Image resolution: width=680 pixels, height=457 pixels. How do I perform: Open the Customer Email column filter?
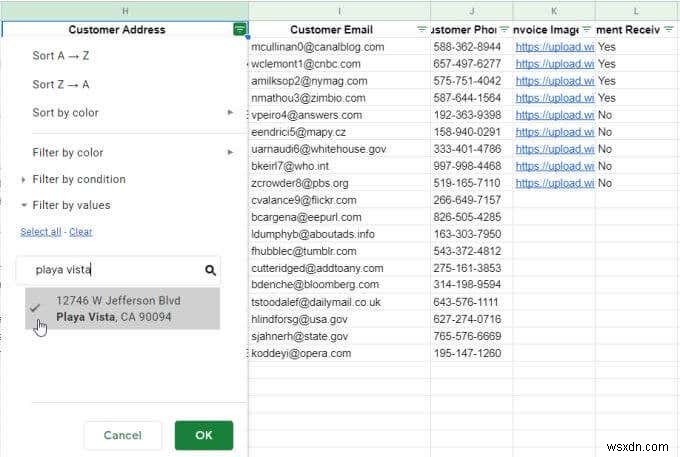coord(420,30)
